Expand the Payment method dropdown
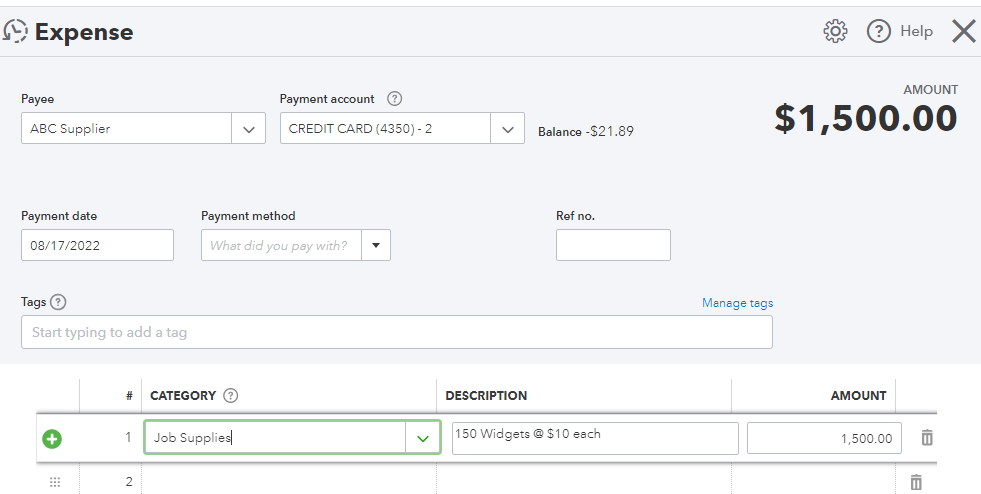The image size is (981, 494). pos(377,245)
